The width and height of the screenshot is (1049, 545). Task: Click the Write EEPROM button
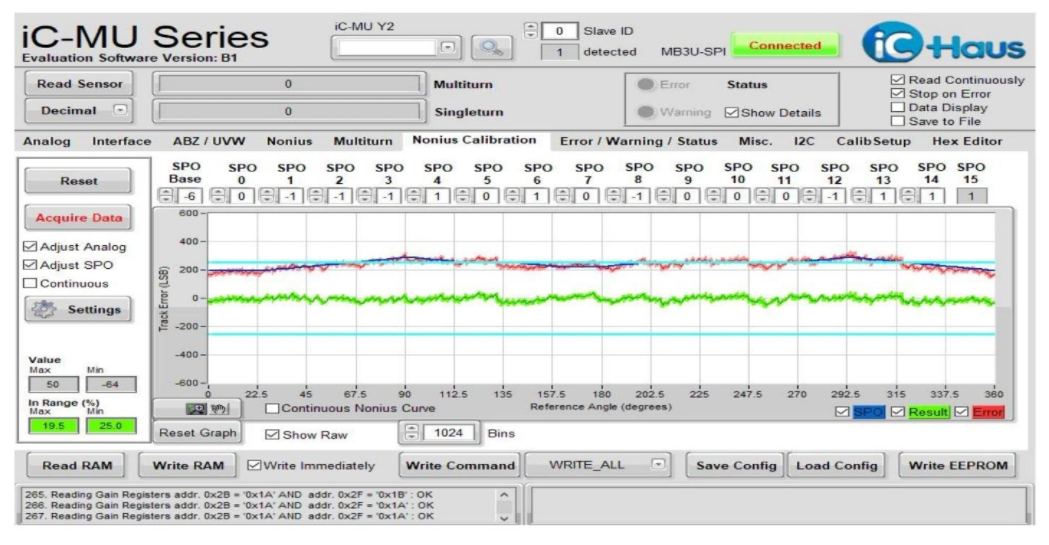click(x=957, y=465)
